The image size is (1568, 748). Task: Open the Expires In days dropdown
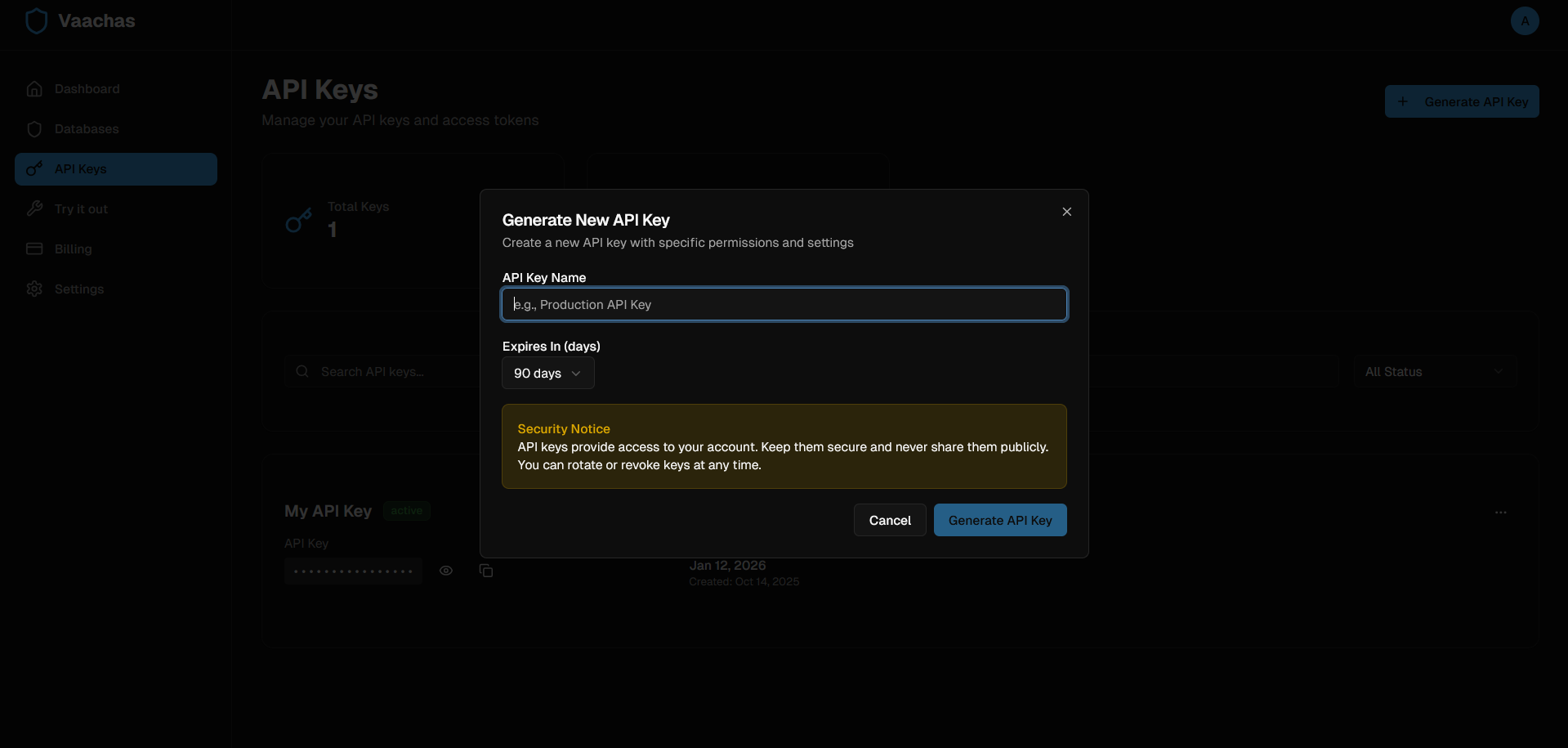tap(547, 373)
